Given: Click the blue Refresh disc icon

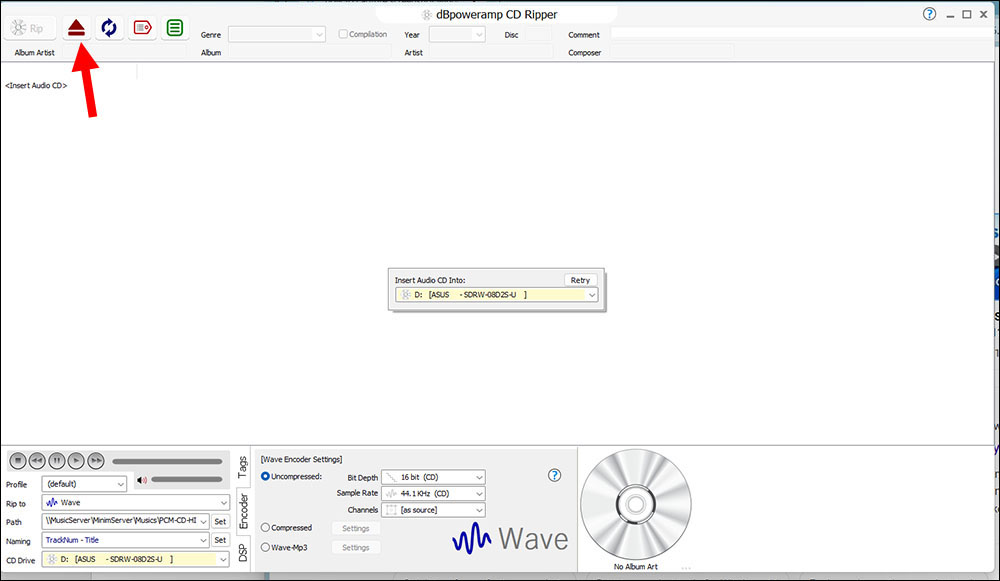Looking at the screenshot, I should click(108, 28).
